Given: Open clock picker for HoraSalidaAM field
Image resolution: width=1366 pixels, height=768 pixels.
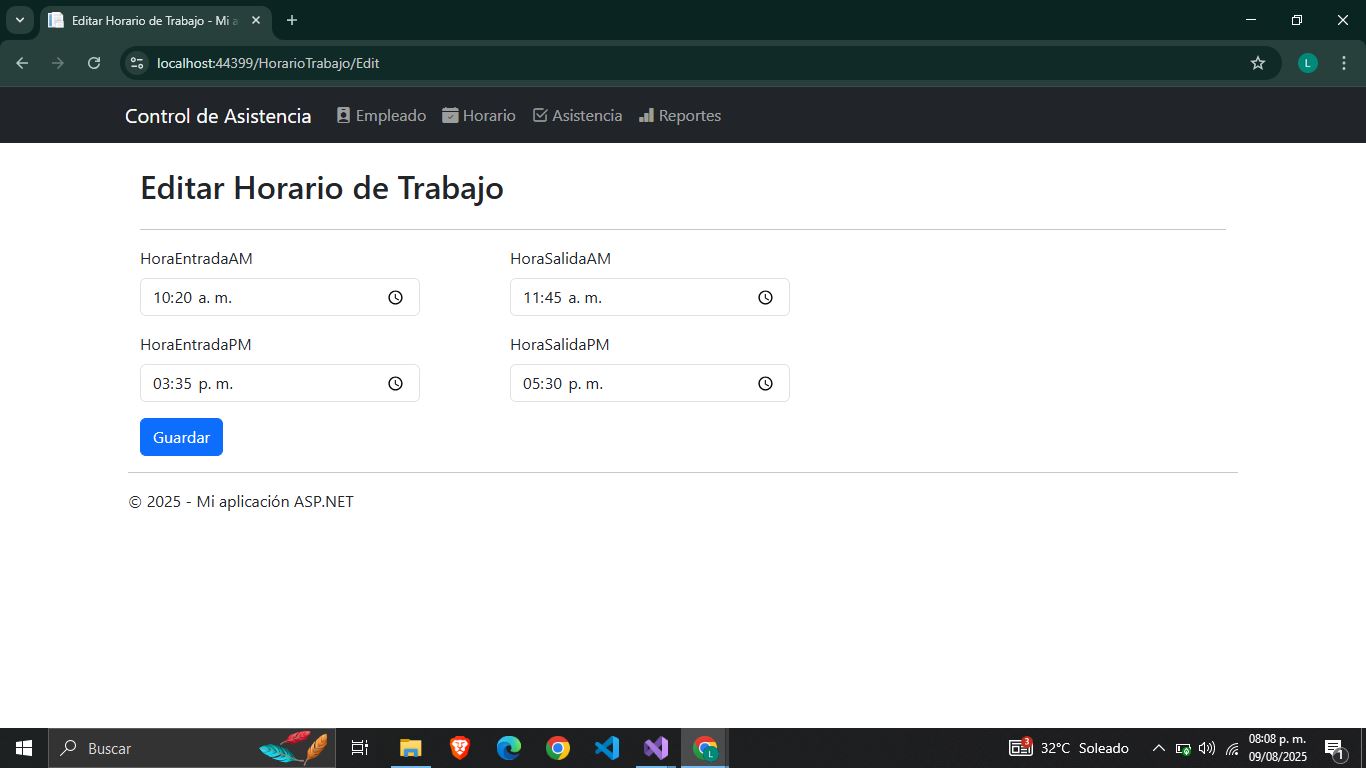Looking at the screenshot, I should pyautogui.click(x=765, y=297).
